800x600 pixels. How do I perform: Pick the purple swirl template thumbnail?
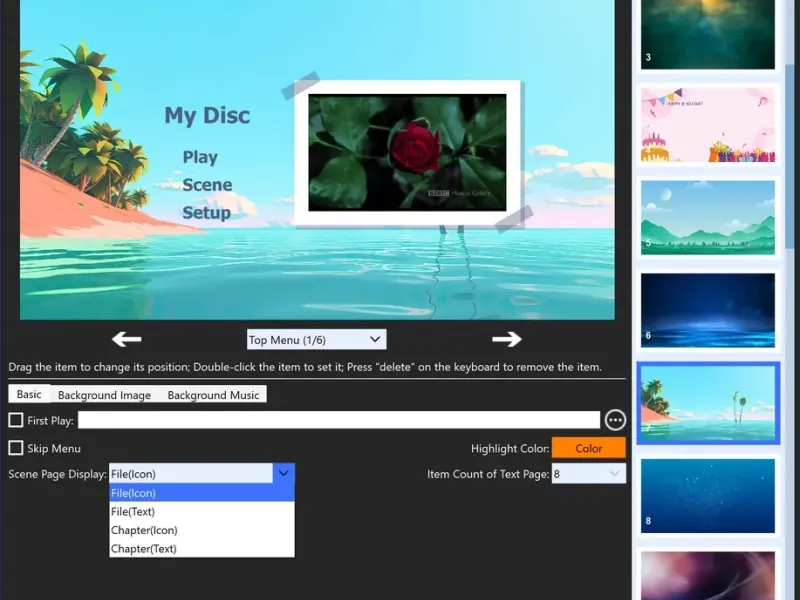coord(708,576)
